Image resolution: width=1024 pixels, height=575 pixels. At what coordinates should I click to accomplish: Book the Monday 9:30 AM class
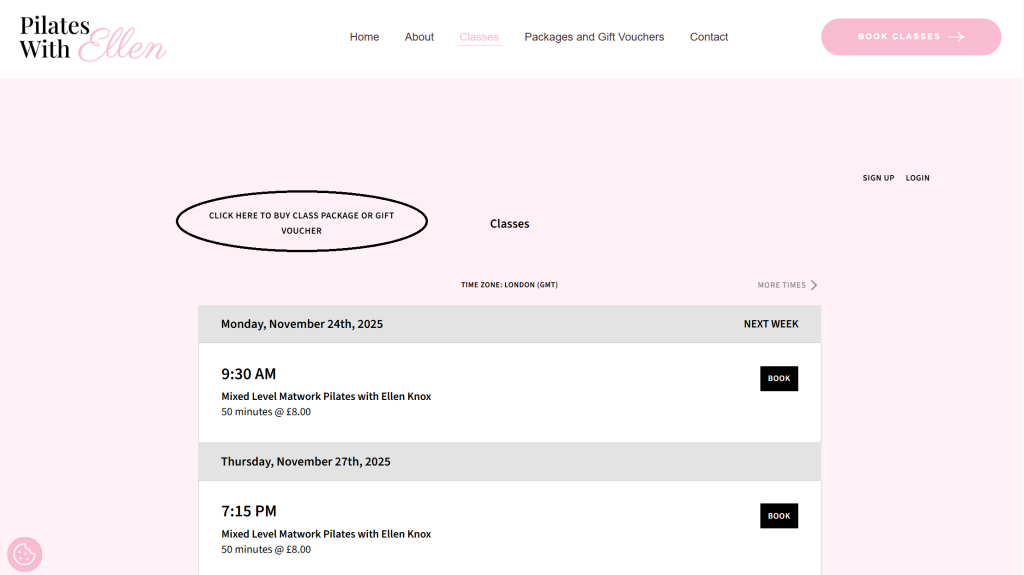[x=778, y=379]
